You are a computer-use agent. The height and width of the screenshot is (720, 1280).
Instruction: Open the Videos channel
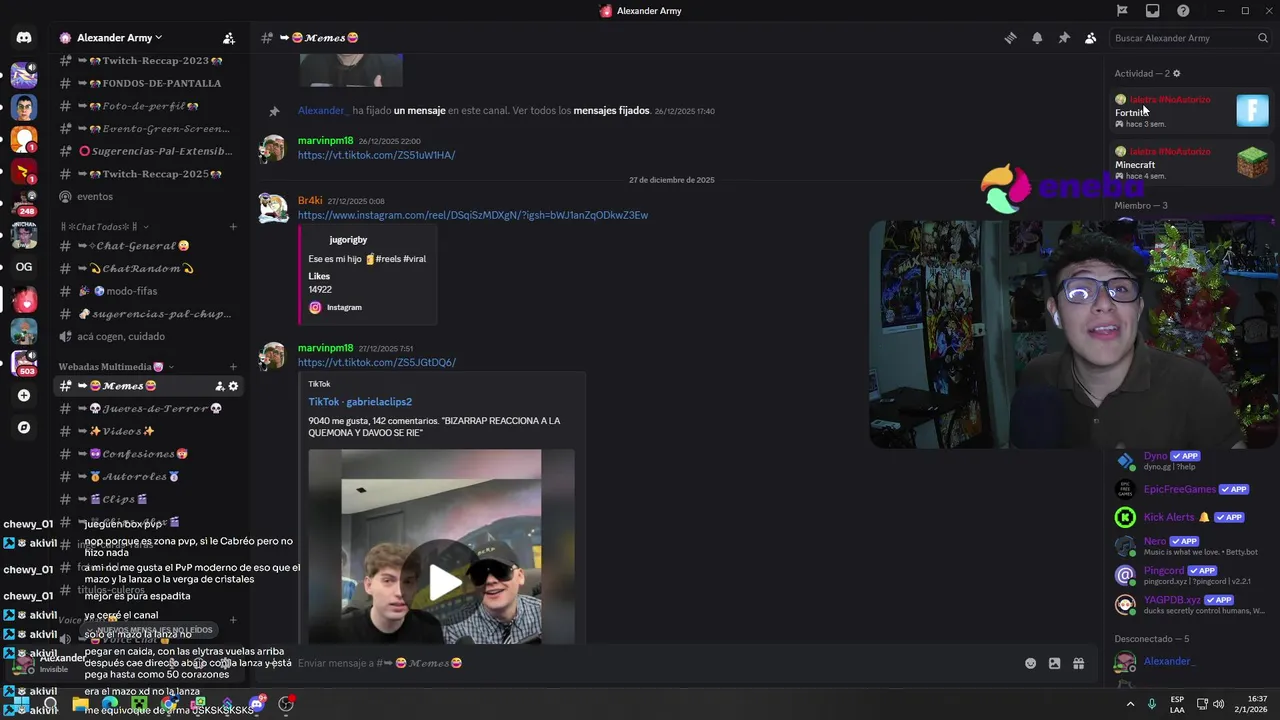tap(148, 431)
